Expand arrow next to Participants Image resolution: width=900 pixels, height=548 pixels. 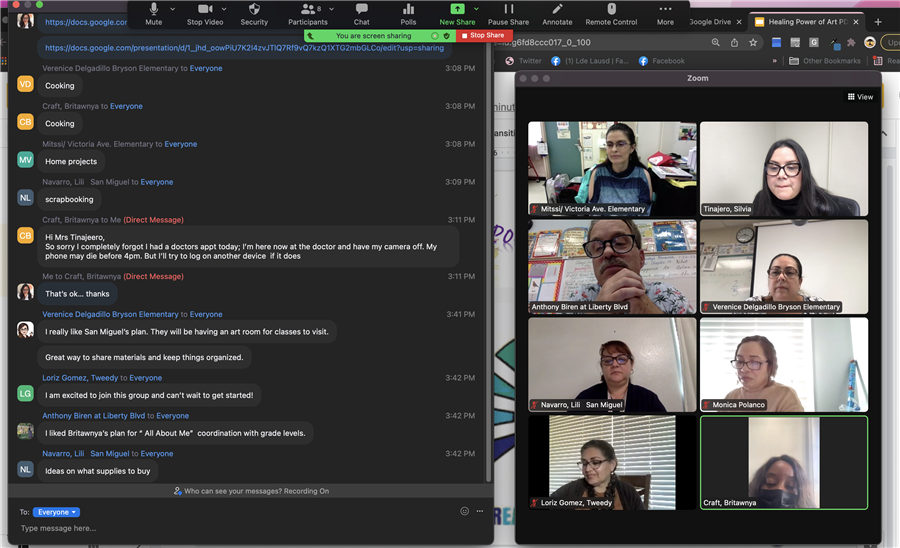pos(331,9)
